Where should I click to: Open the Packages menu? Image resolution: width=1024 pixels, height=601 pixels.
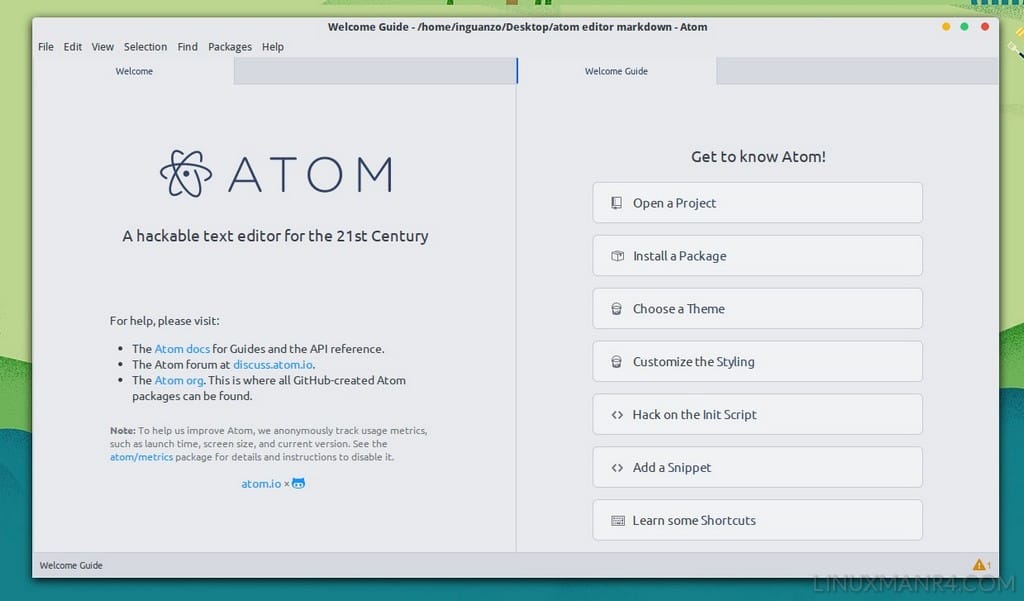(230, 46)
